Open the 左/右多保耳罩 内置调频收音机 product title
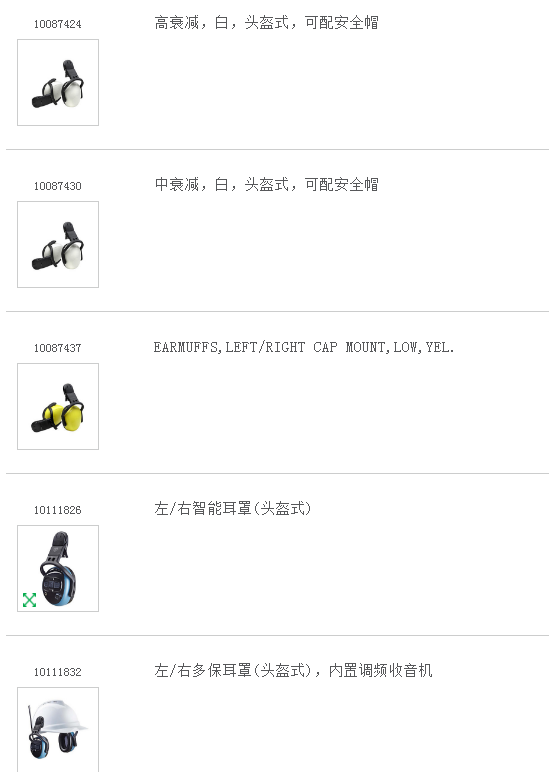This screenshot has height=772, width=549. pos(293,670)
